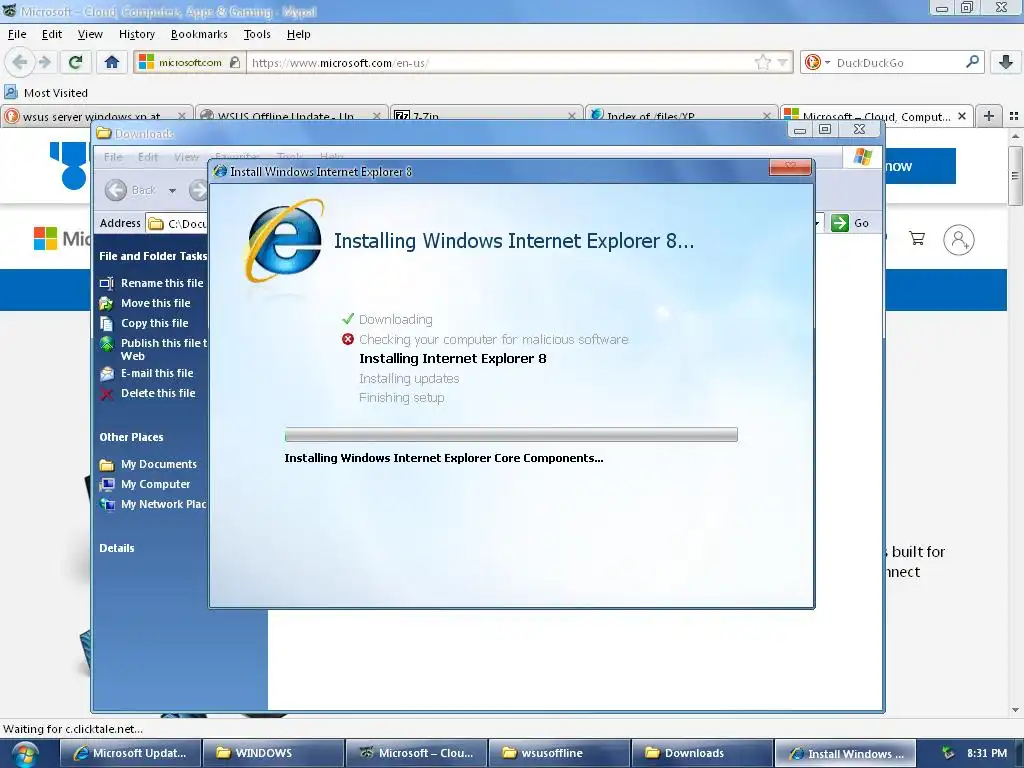The width and height of the screenshot is (1024, 768).
Task: Click the Install Windows taskbar button
Action: click(x=844, y=753)
